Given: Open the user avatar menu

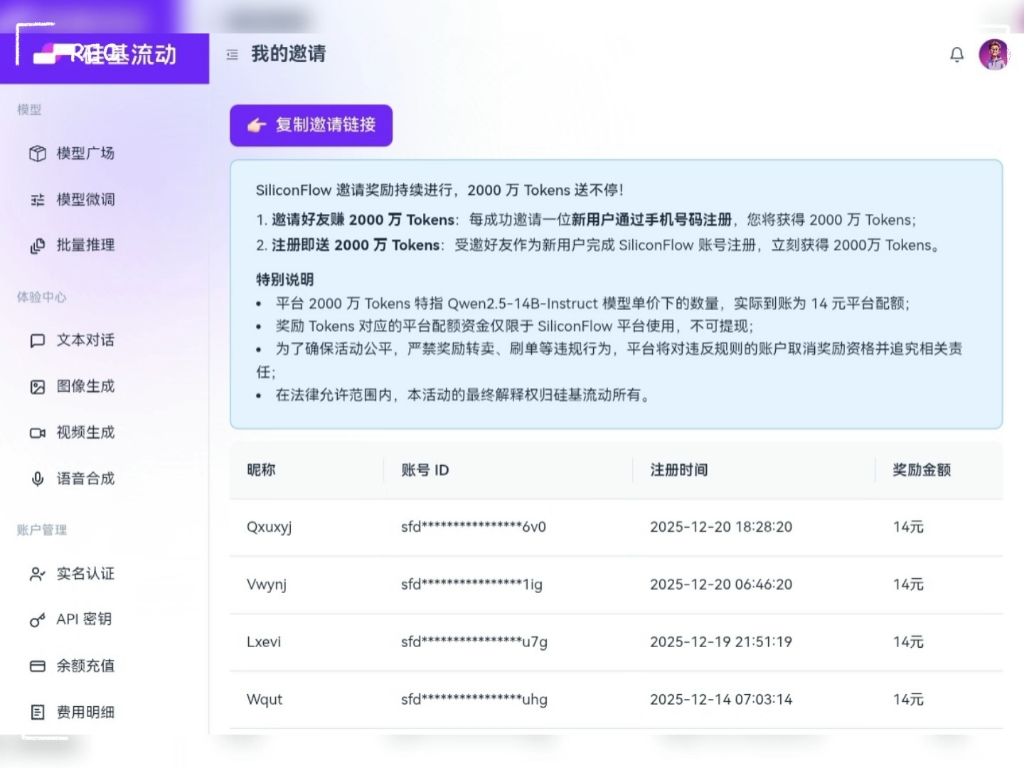Looking at the screenshot, I should coord(994,54).
